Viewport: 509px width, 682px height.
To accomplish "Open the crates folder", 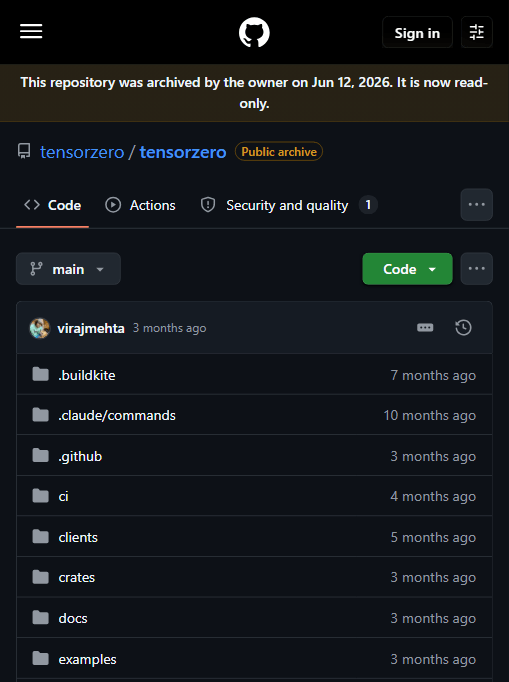I will tap(77, 578).
